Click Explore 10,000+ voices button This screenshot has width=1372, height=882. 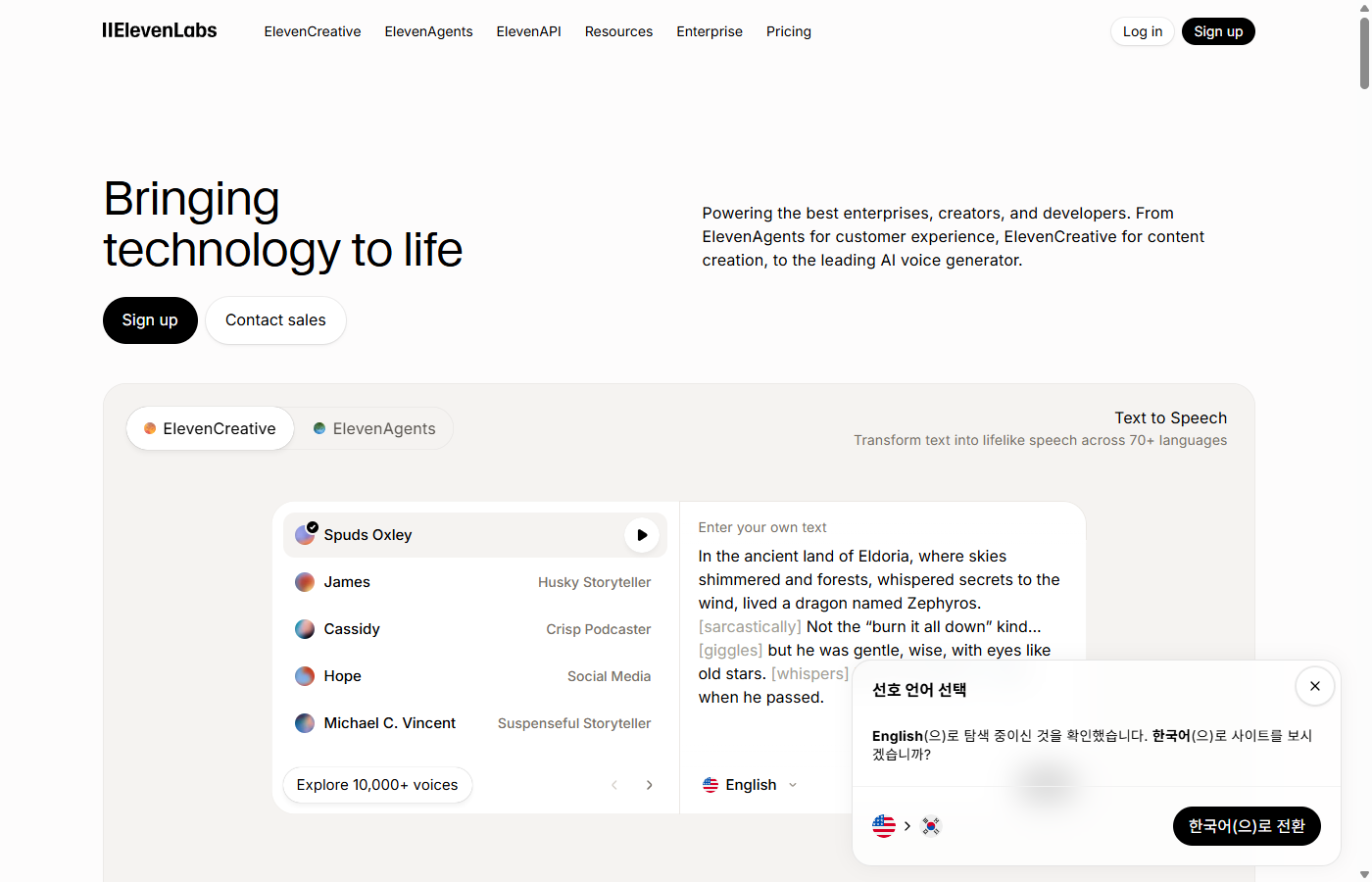pos(377,785)
